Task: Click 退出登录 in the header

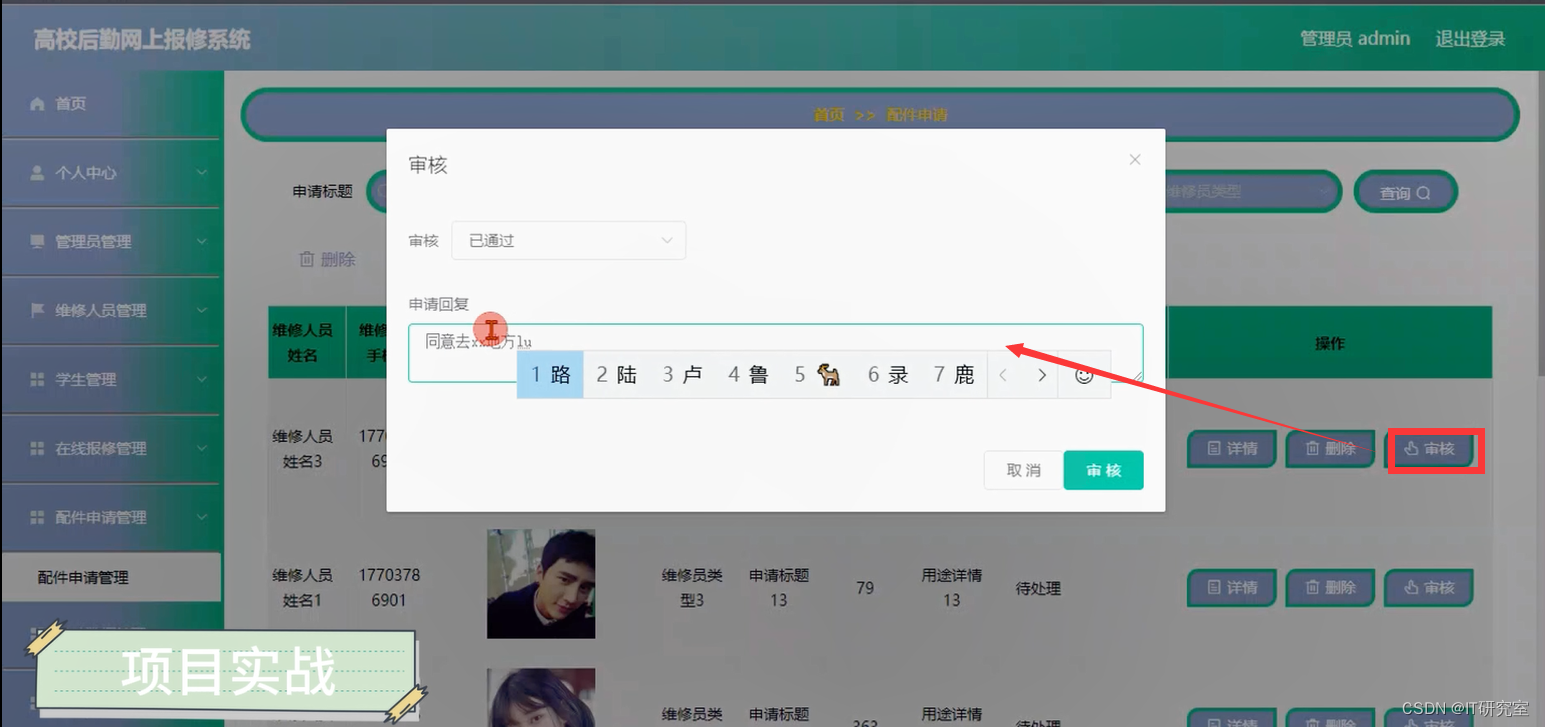Action: click(x=1470, y=39)
